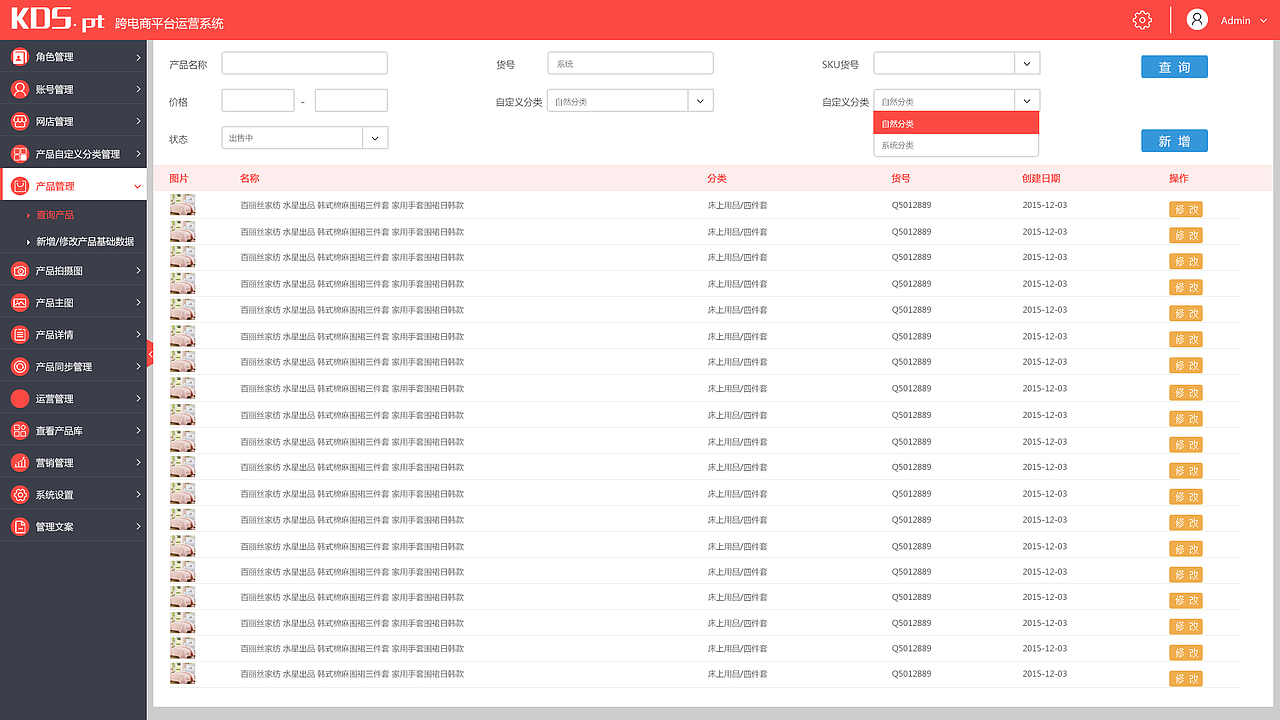Click the 创建日期 column header

tap(1041, 178)
